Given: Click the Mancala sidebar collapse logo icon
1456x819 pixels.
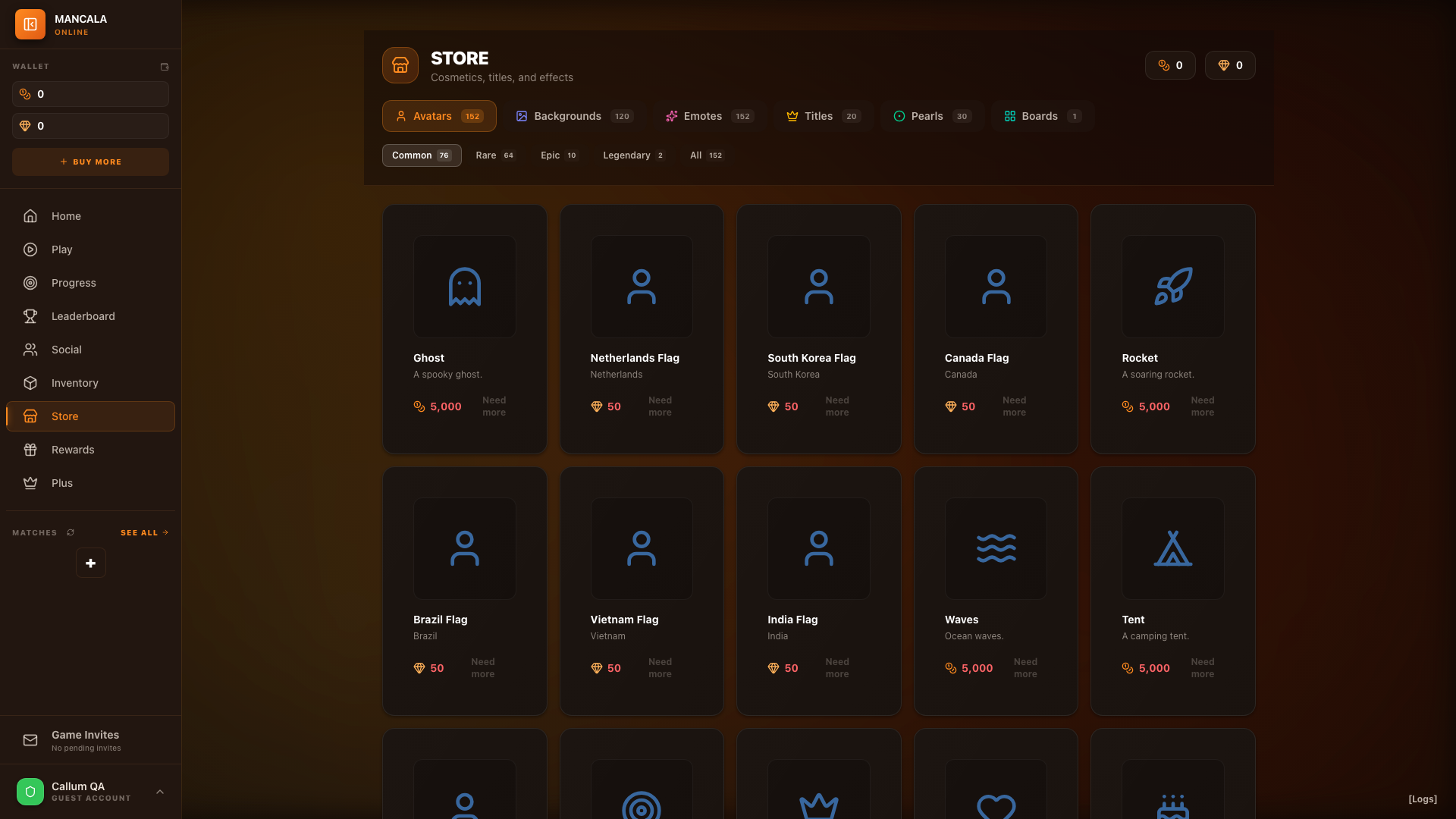Looking at the screenshot, I should pyautogui.click(x=30, y=24).
